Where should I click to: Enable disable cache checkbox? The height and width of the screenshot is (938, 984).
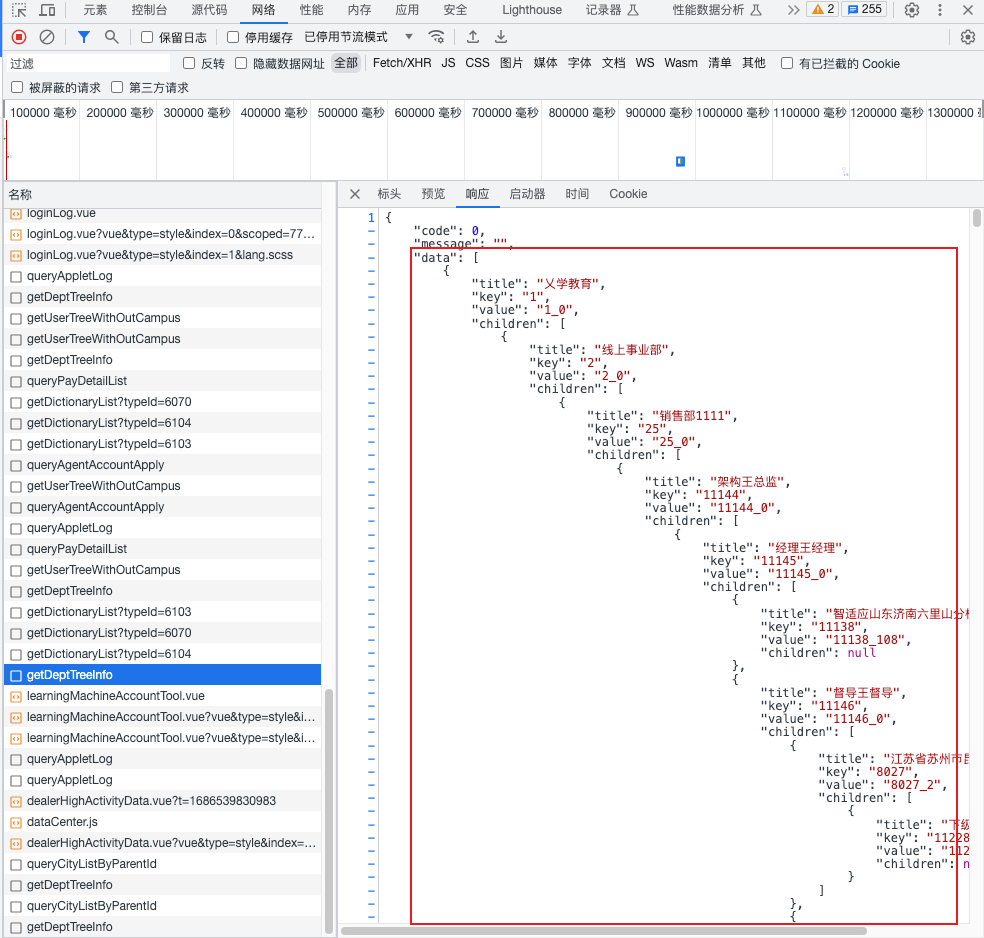click(233, 37)
